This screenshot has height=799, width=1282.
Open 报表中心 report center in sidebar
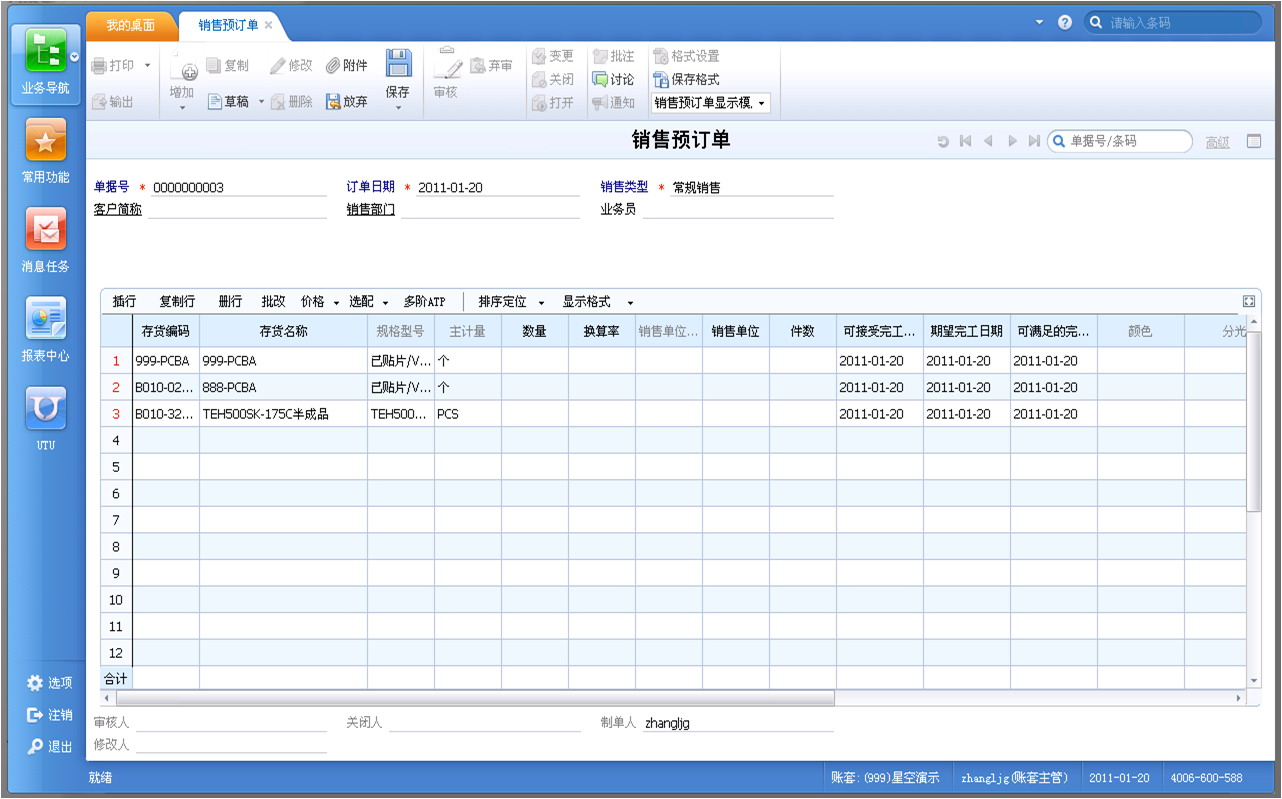coord(45,319)
